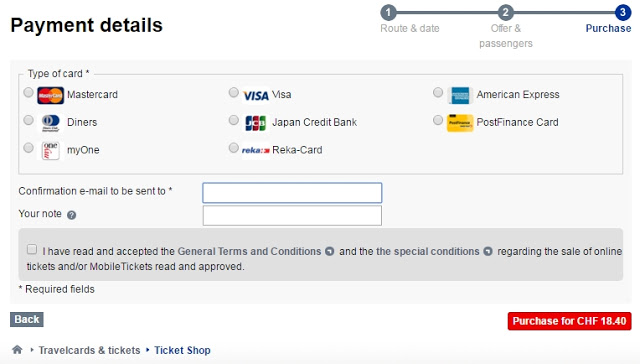Tick the terms and conditions acceptance checkbox
640x364 pixels.
[x=32, y=249]
